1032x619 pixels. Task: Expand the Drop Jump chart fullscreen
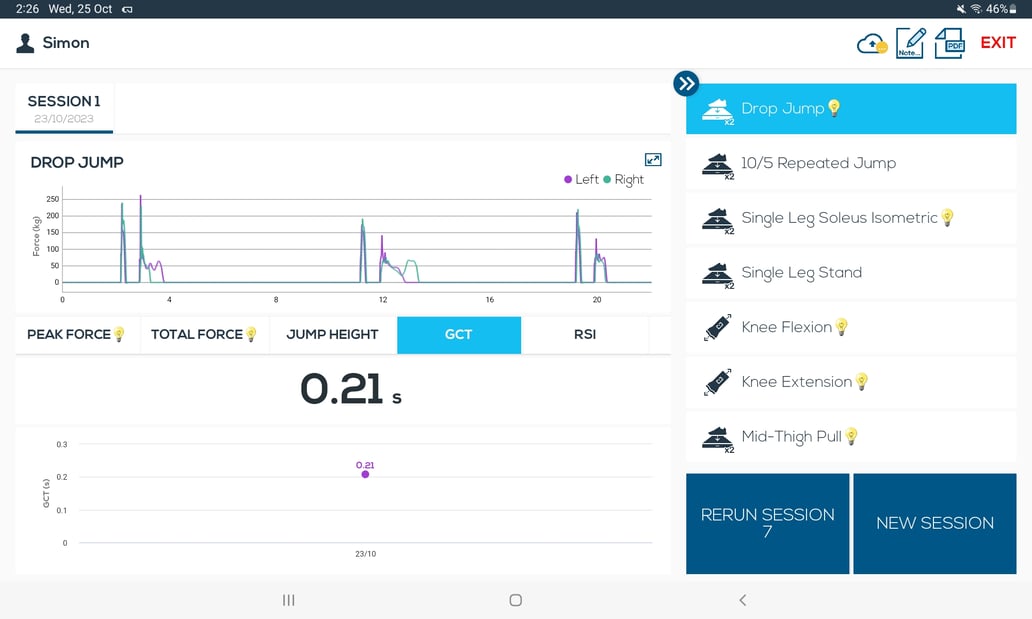click(653, 159)
